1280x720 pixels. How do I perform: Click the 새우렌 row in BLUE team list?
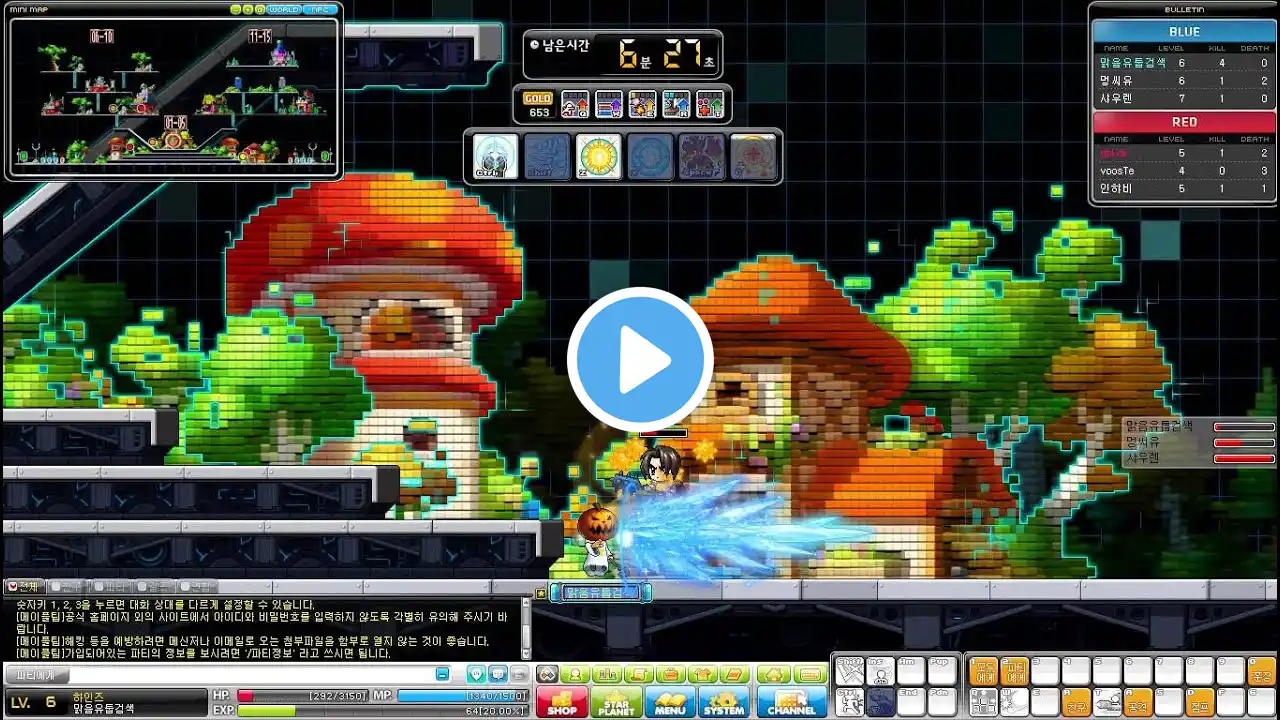[1184, 98]
